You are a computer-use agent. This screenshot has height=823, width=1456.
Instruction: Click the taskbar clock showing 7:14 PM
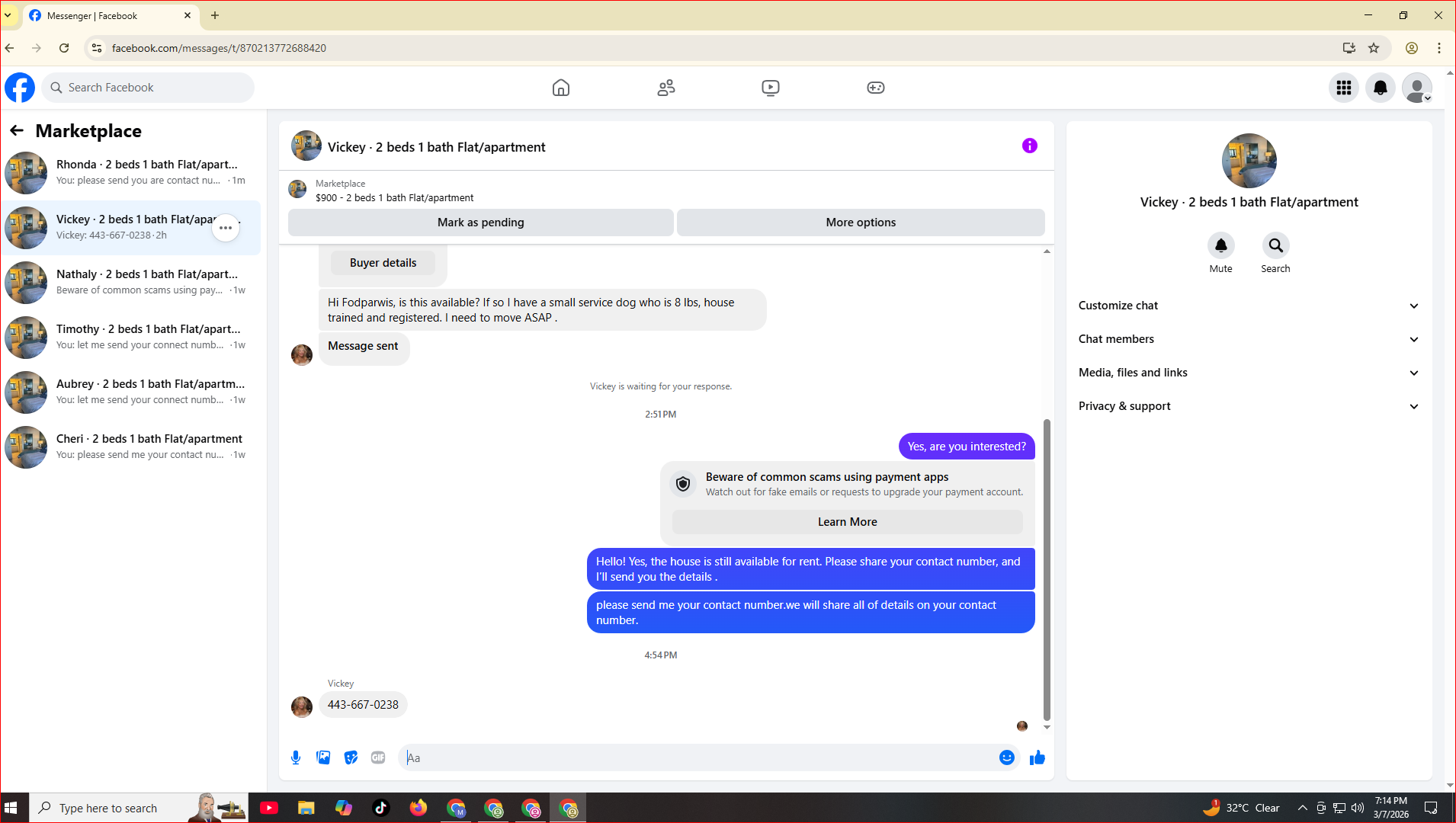(x=1391, y=808)
